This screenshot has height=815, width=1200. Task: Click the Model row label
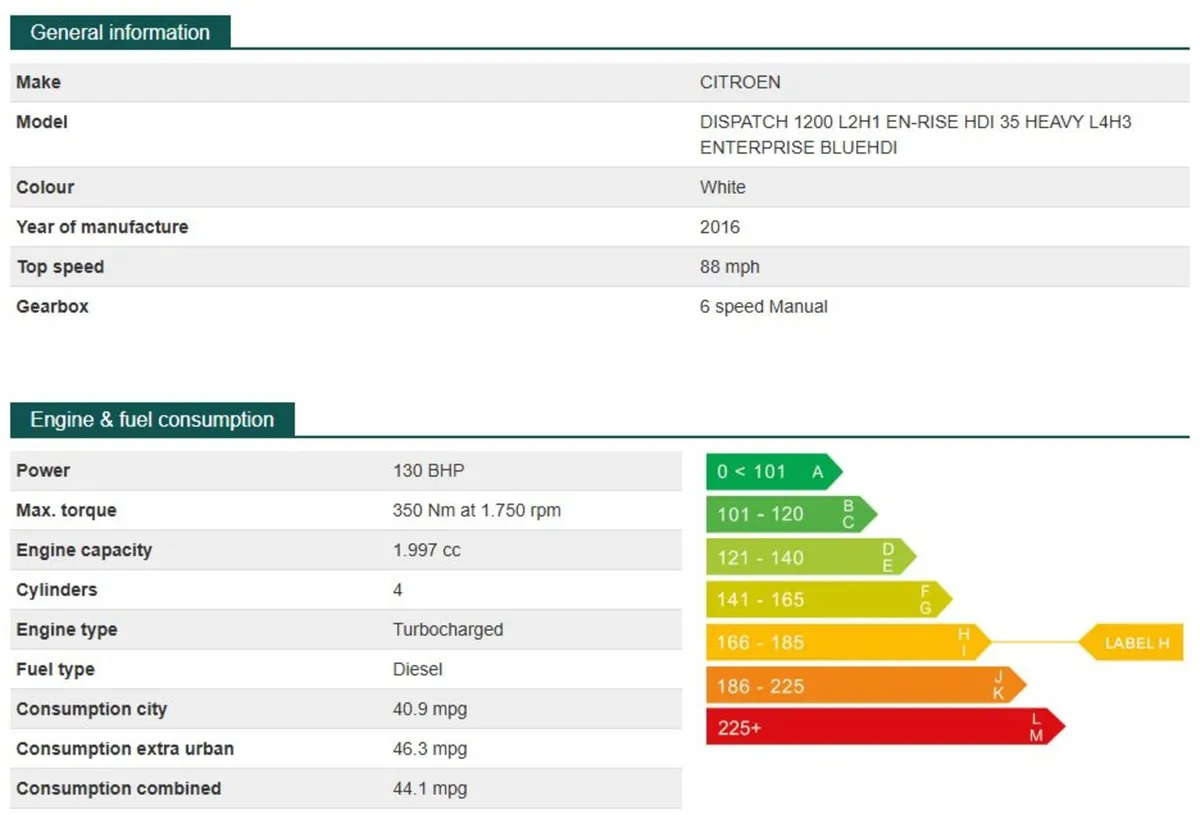(42, 122)
